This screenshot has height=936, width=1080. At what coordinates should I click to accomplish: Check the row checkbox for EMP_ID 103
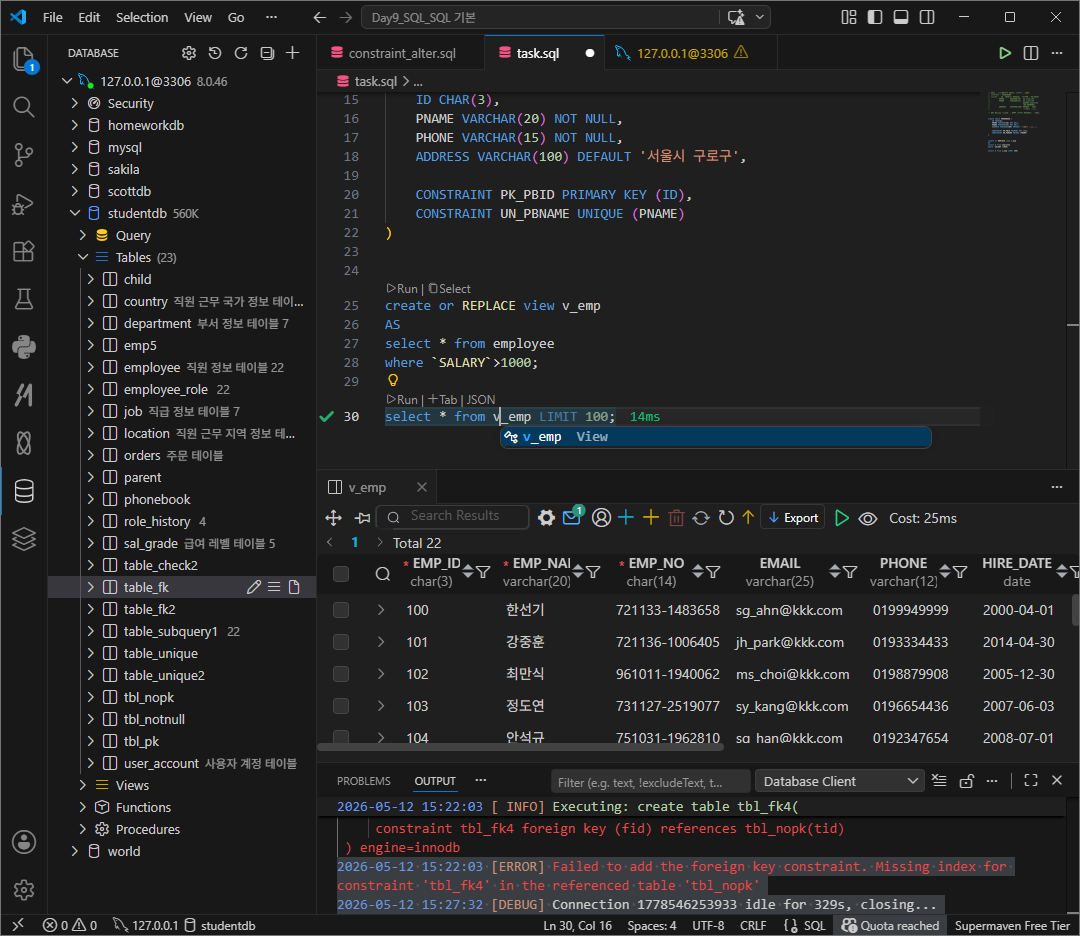[341, 706]
